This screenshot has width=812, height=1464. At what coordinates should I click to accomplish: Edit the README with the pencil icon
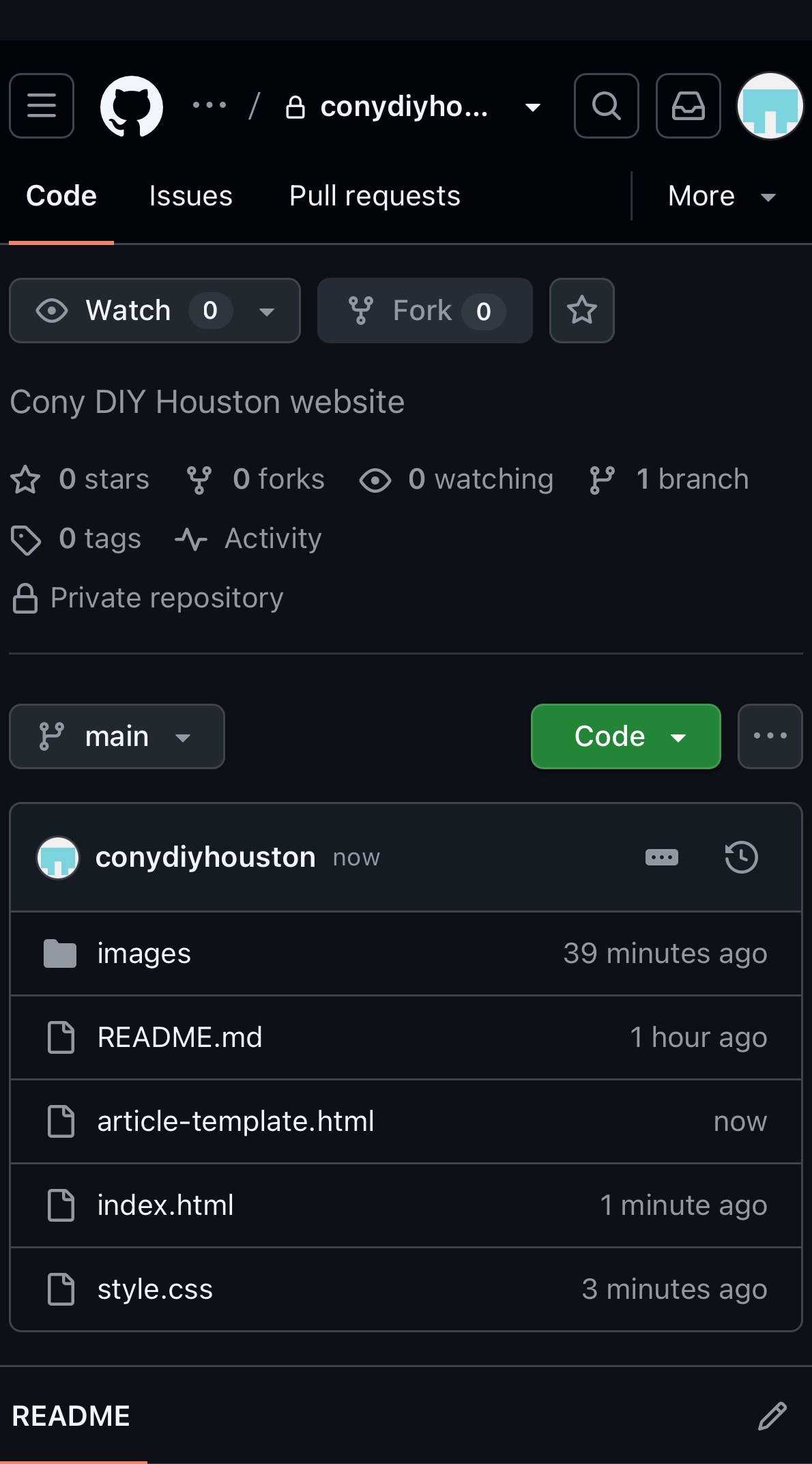pos(772,1416)
